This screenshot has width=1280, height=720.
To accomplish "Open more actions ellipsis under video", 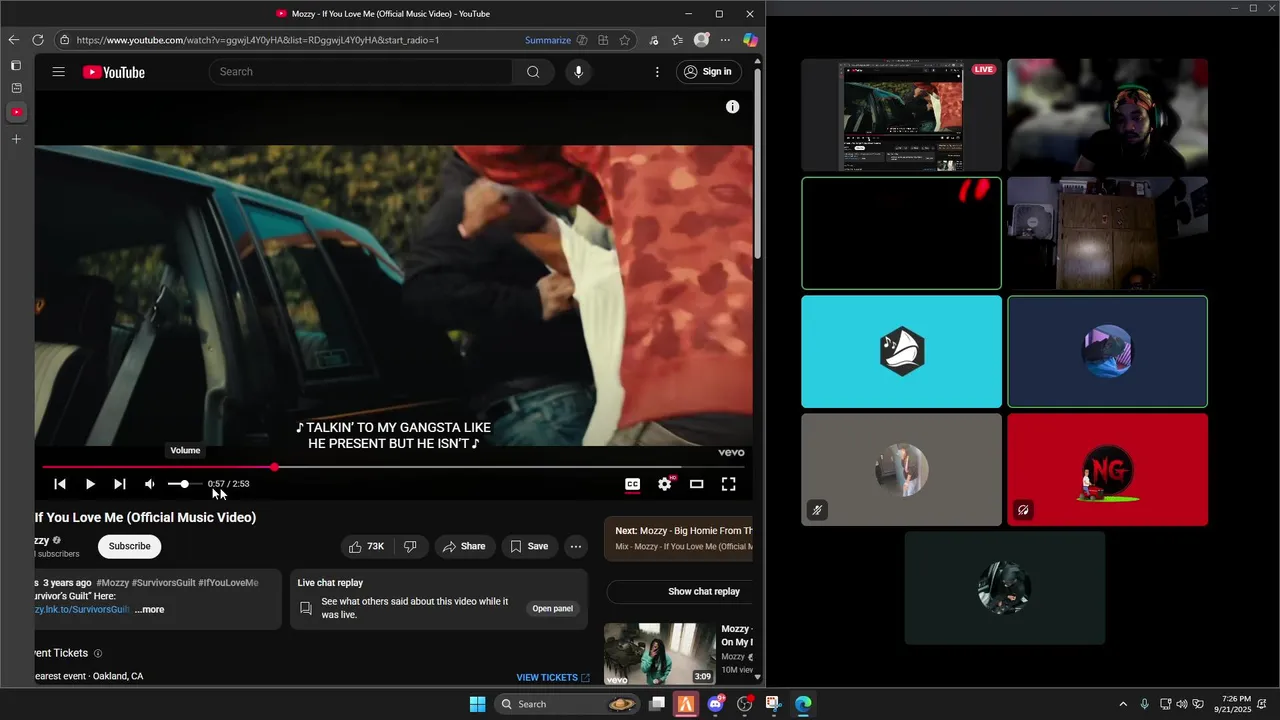I will pyautogui.click(x=576, y=546).
